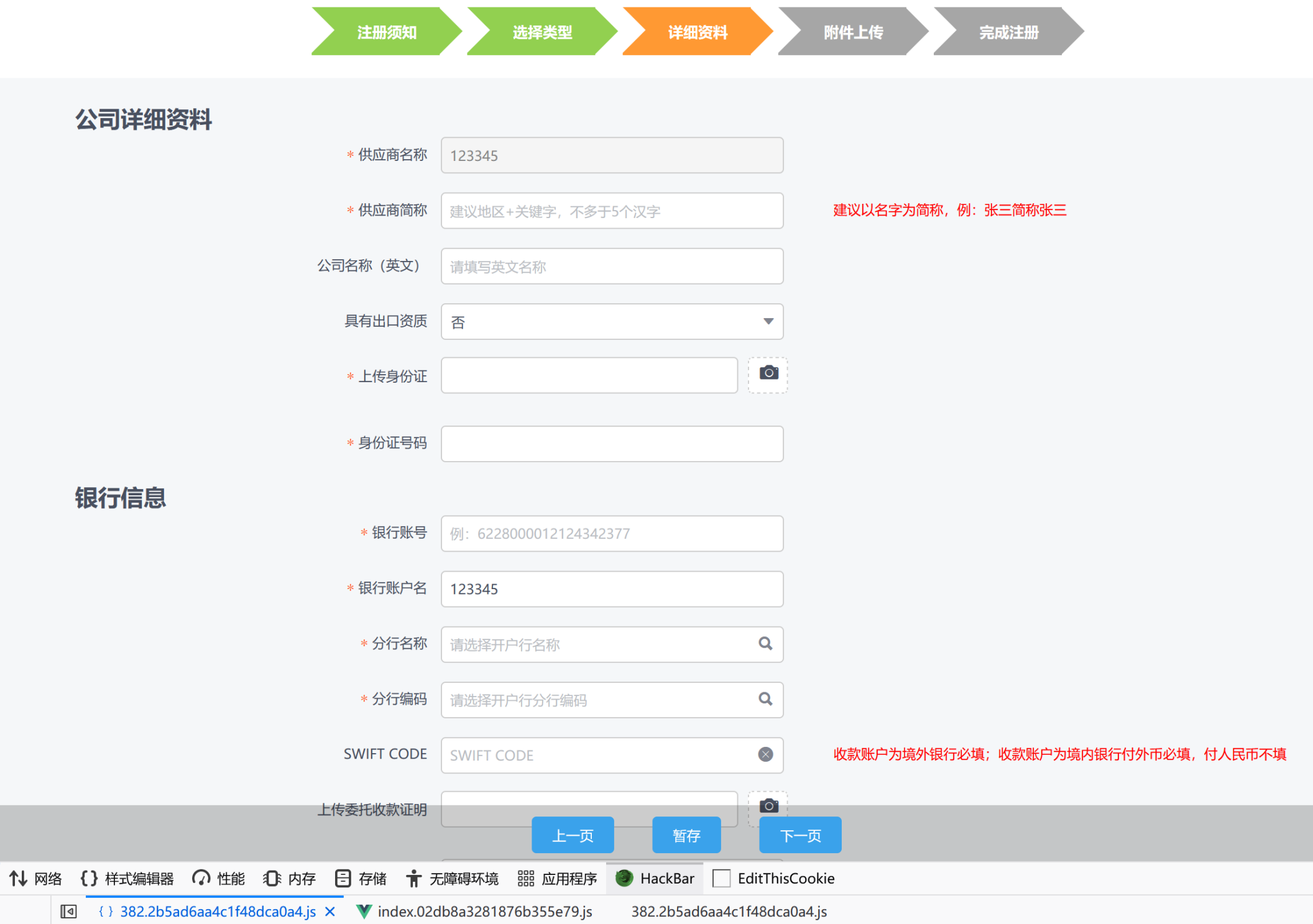
Task: Open the HackBar panel in DevTools
Action: coord(654,878)
